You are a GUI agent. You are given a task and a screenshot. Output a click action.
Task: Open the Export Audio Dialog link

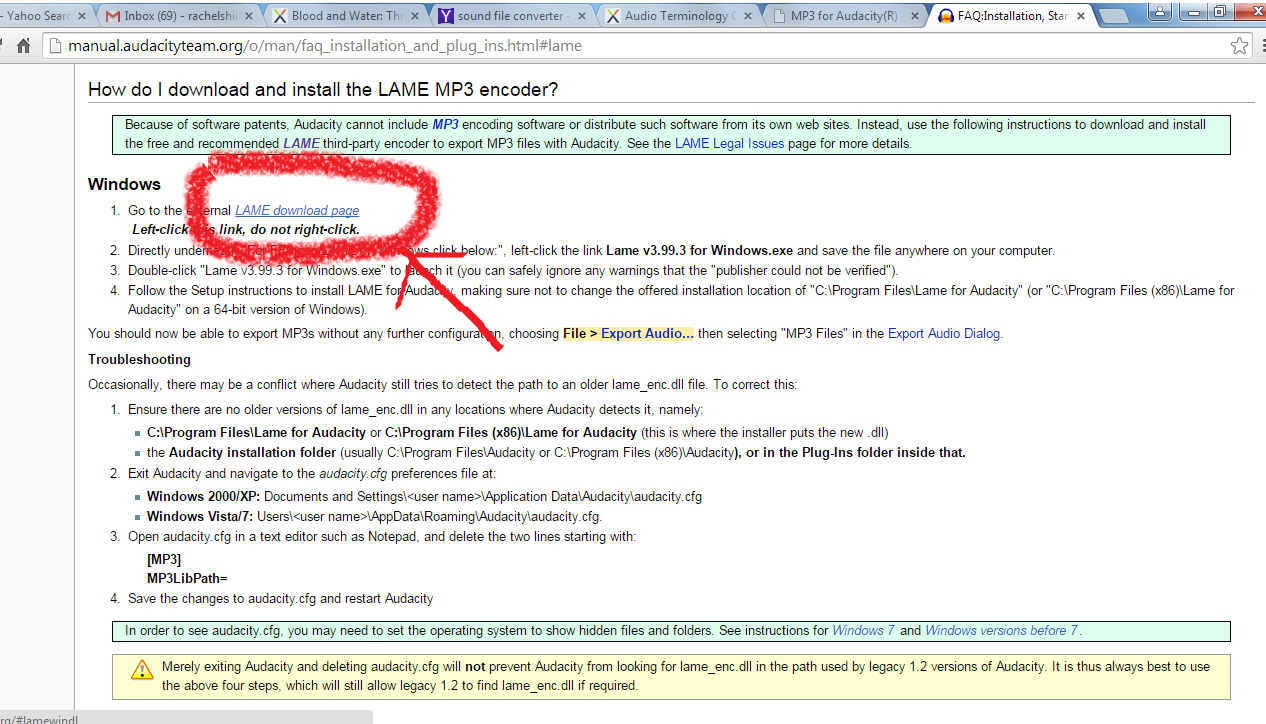click(x=945, y=333)
